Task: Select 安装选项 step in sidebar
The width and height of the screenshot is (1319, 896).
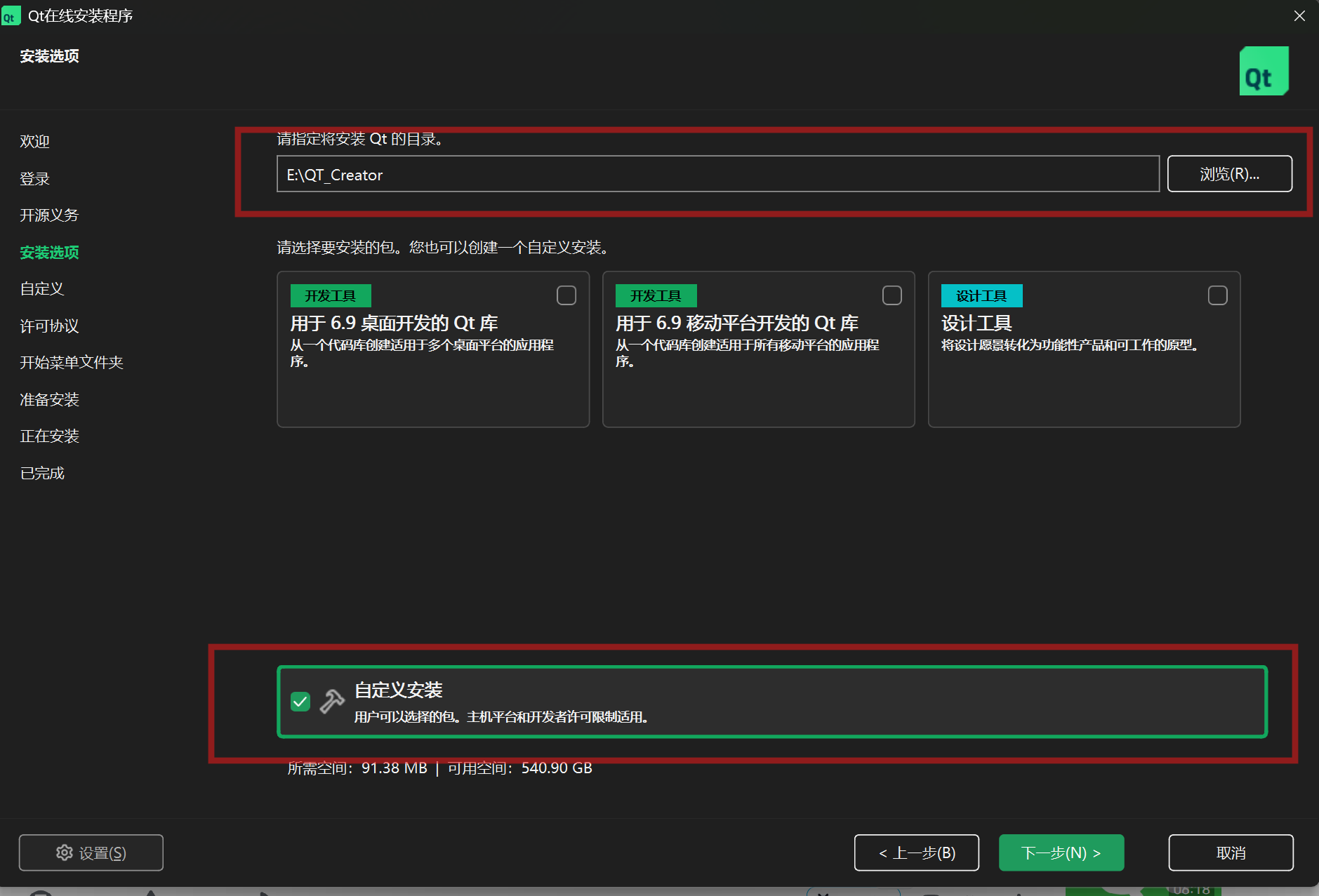Action: pyautogui.click(x=49, y=252)
